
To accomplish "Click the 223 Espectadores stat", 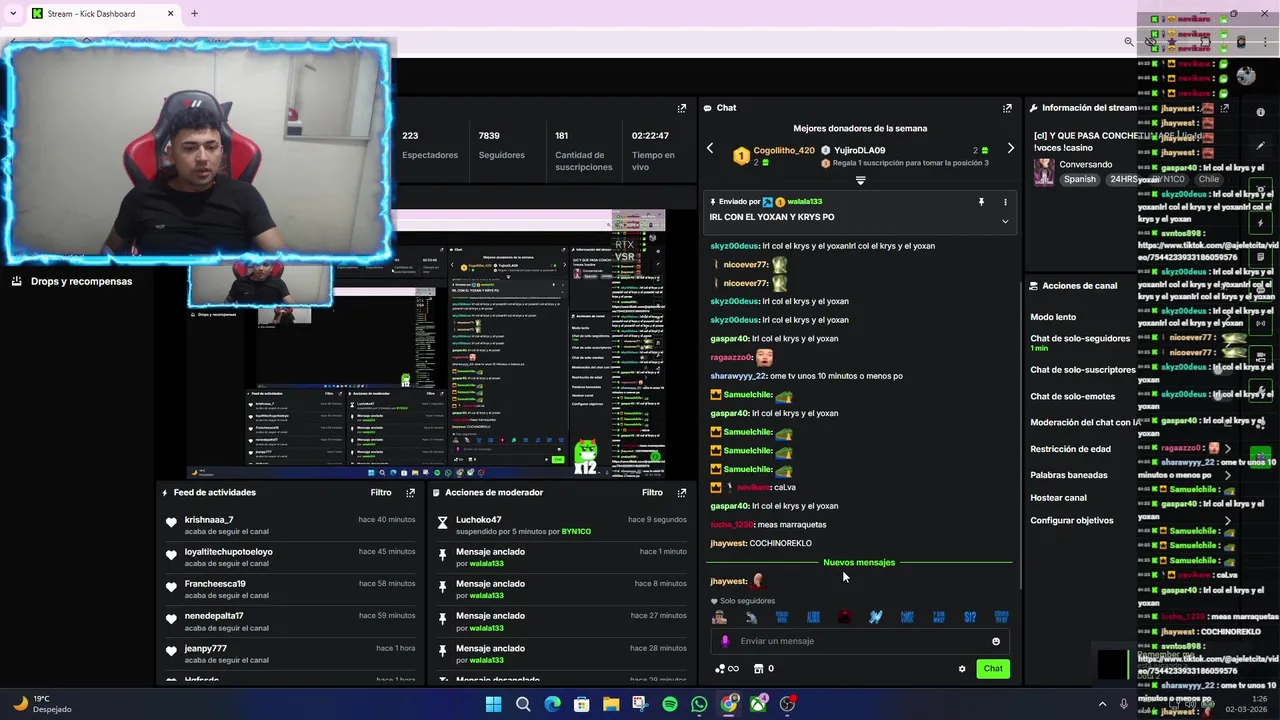I will [430, 146].
